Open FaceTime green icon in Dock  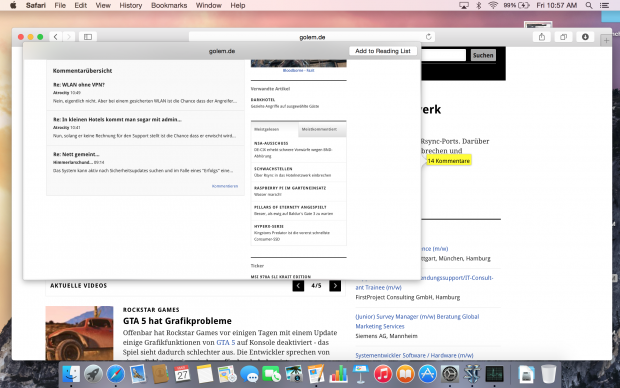[272, 374]
